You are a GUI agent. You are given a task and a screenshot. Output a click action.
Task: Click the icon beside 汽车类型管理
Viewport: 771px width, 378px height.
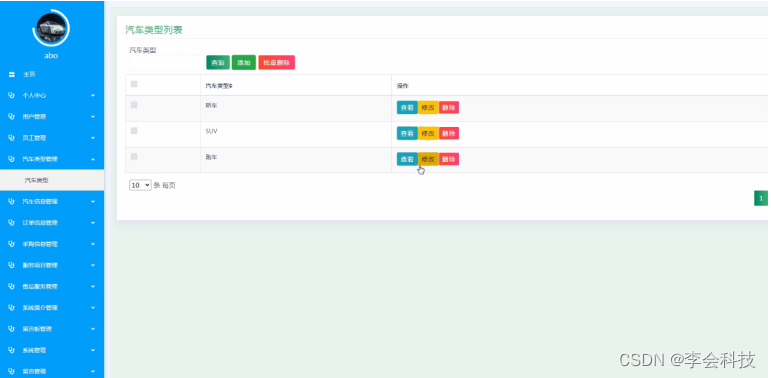coord(12,159)
